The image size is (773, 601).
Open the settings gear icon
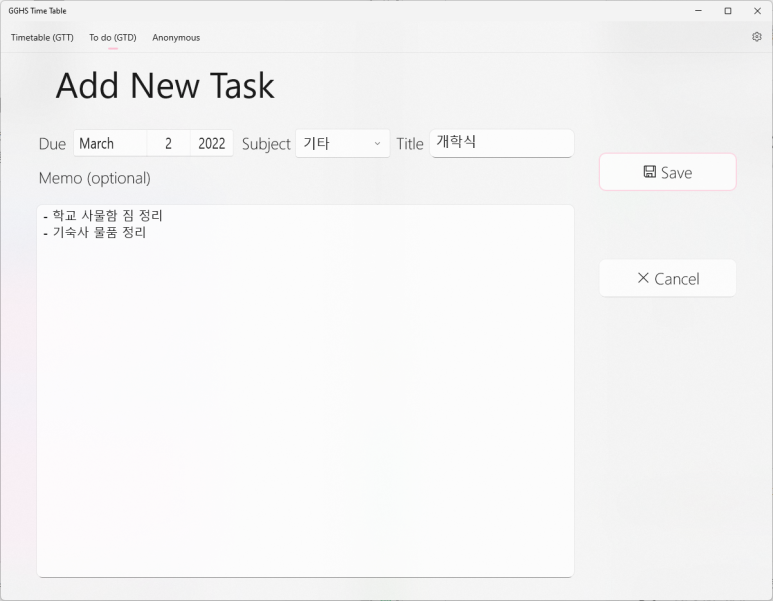pyautogui.click(x=756, y=37)
